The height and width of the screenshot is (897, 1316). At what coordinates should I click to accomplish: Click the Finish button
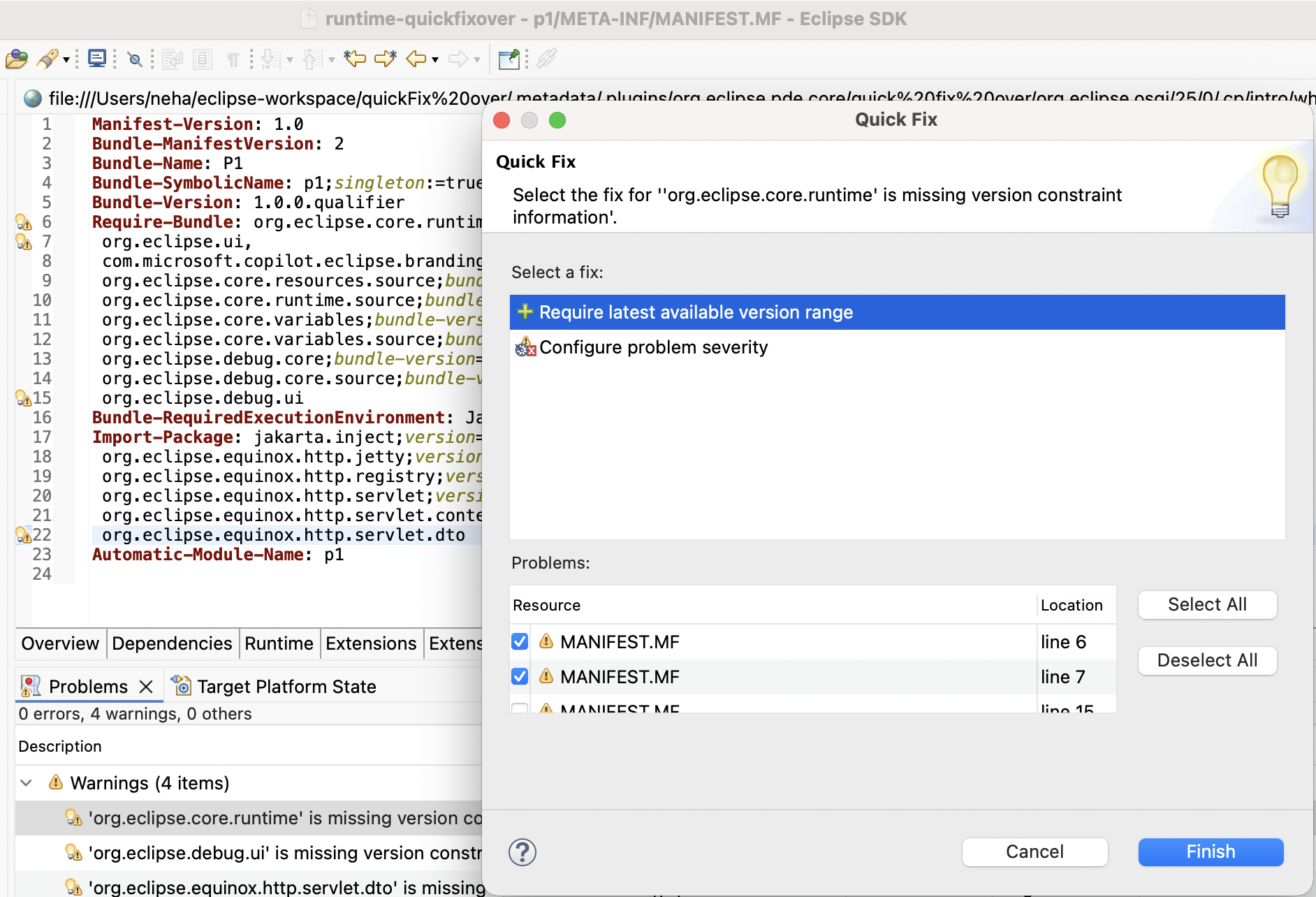pos(1211,852)
